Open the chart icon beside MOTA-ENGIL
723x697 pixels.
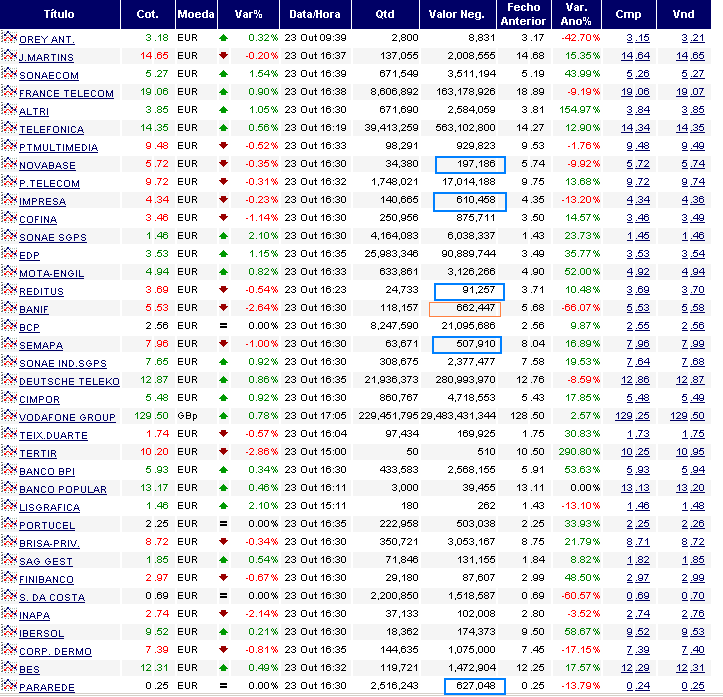(x=9, y=271)
